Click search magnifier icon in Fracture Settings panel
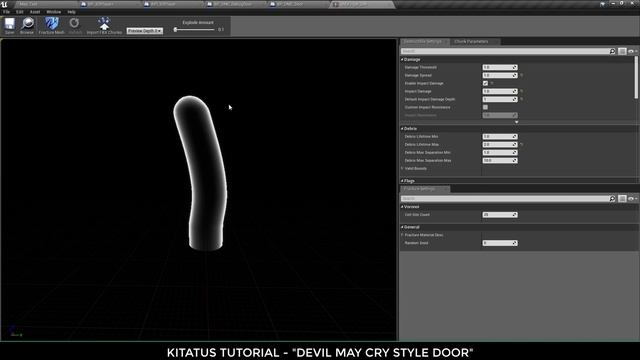Screen dimensions: 640x360 (x=612, y=198)
